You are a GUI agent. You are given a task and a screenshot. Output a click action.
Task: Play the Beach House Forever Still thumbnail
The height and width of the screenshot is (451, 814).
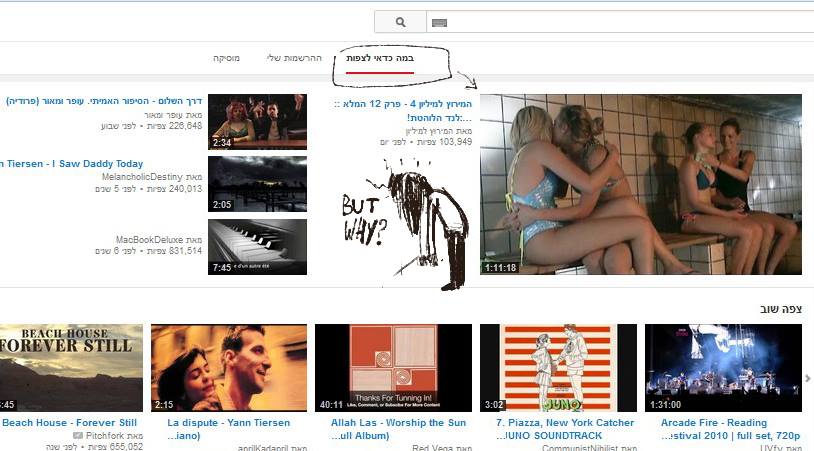70,367
